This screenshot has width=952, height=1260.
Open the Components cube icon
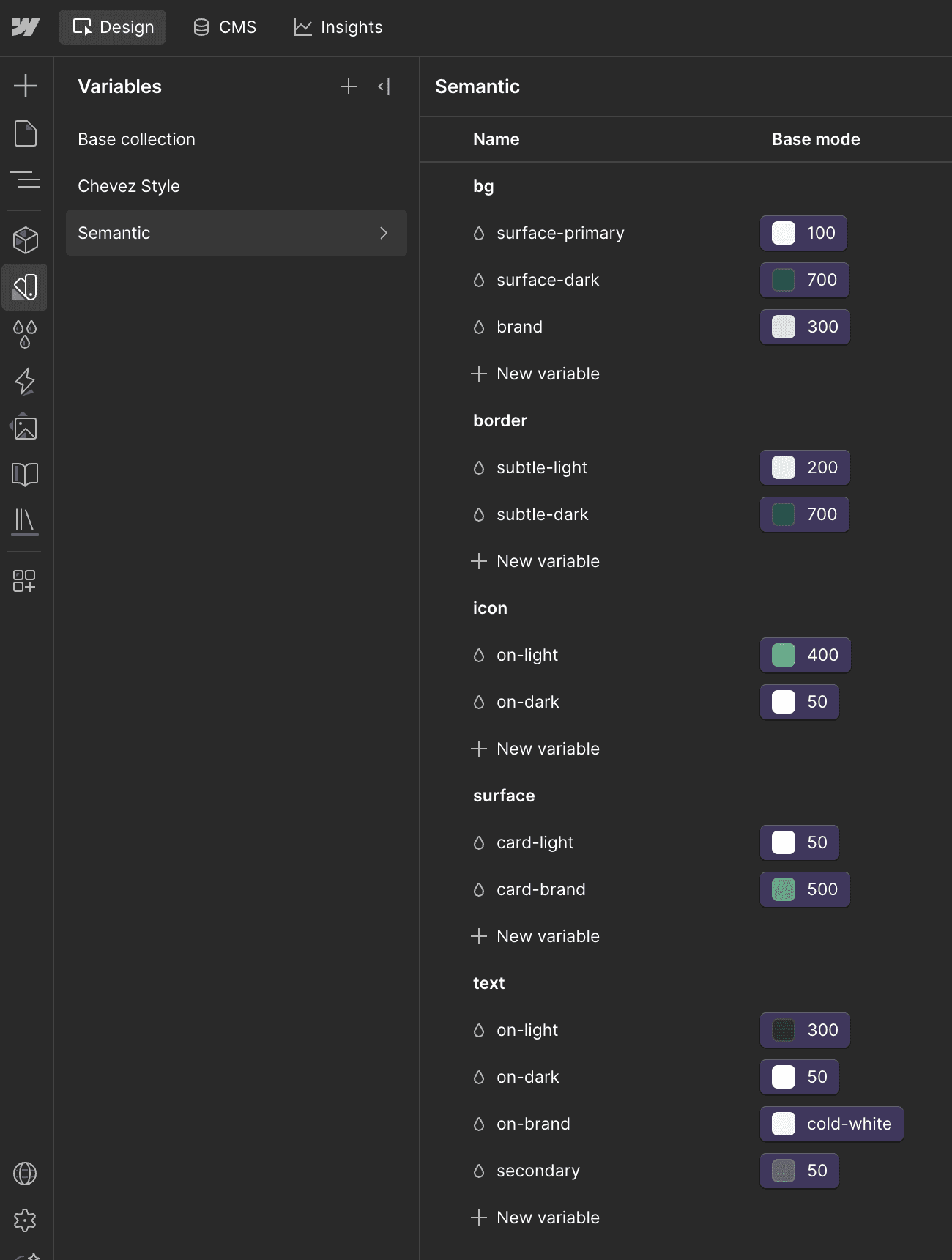click(26, 240)
